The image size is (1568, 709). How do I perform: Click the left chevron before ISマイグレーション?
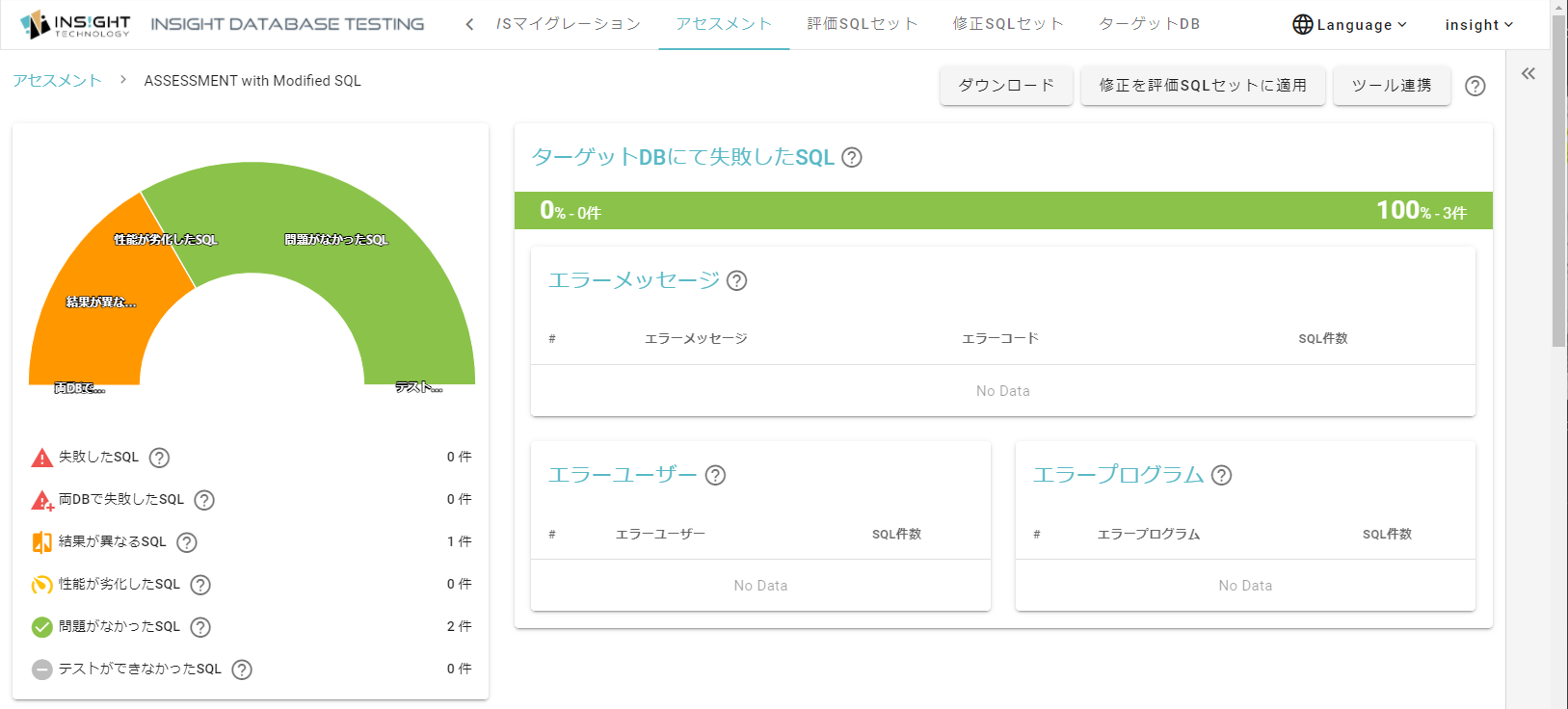(469, 24)
